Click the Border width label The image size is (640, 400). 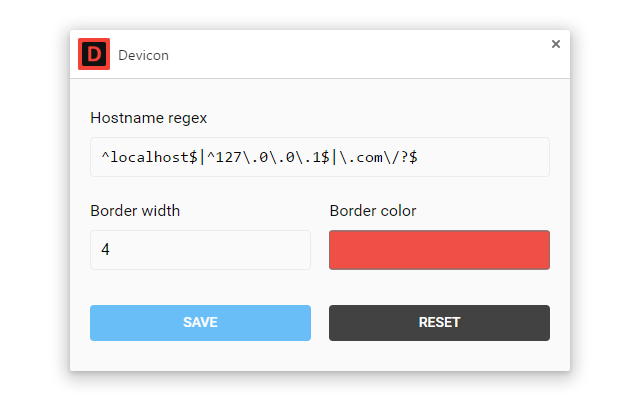(135, 210)
